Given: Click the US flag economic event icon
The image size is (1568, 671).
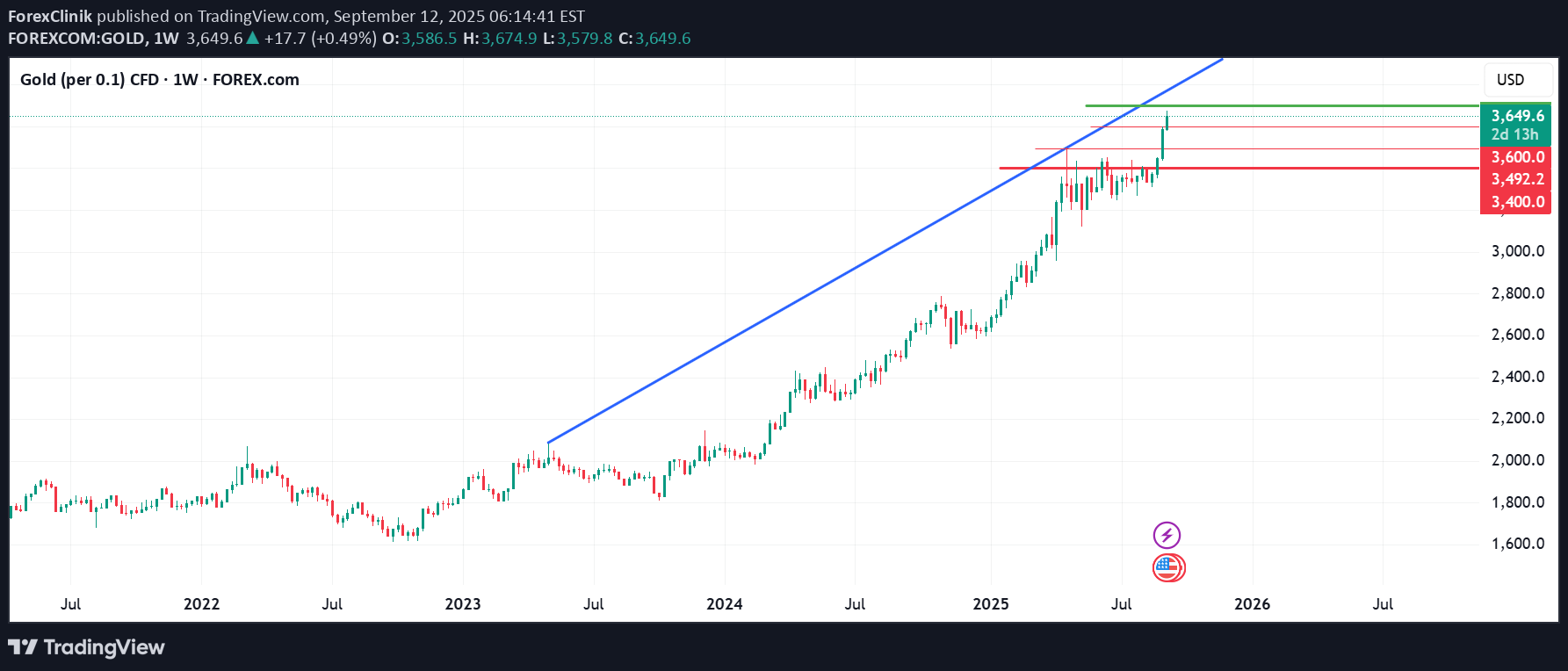Looking at the screenshot, I should (1167, 568).
